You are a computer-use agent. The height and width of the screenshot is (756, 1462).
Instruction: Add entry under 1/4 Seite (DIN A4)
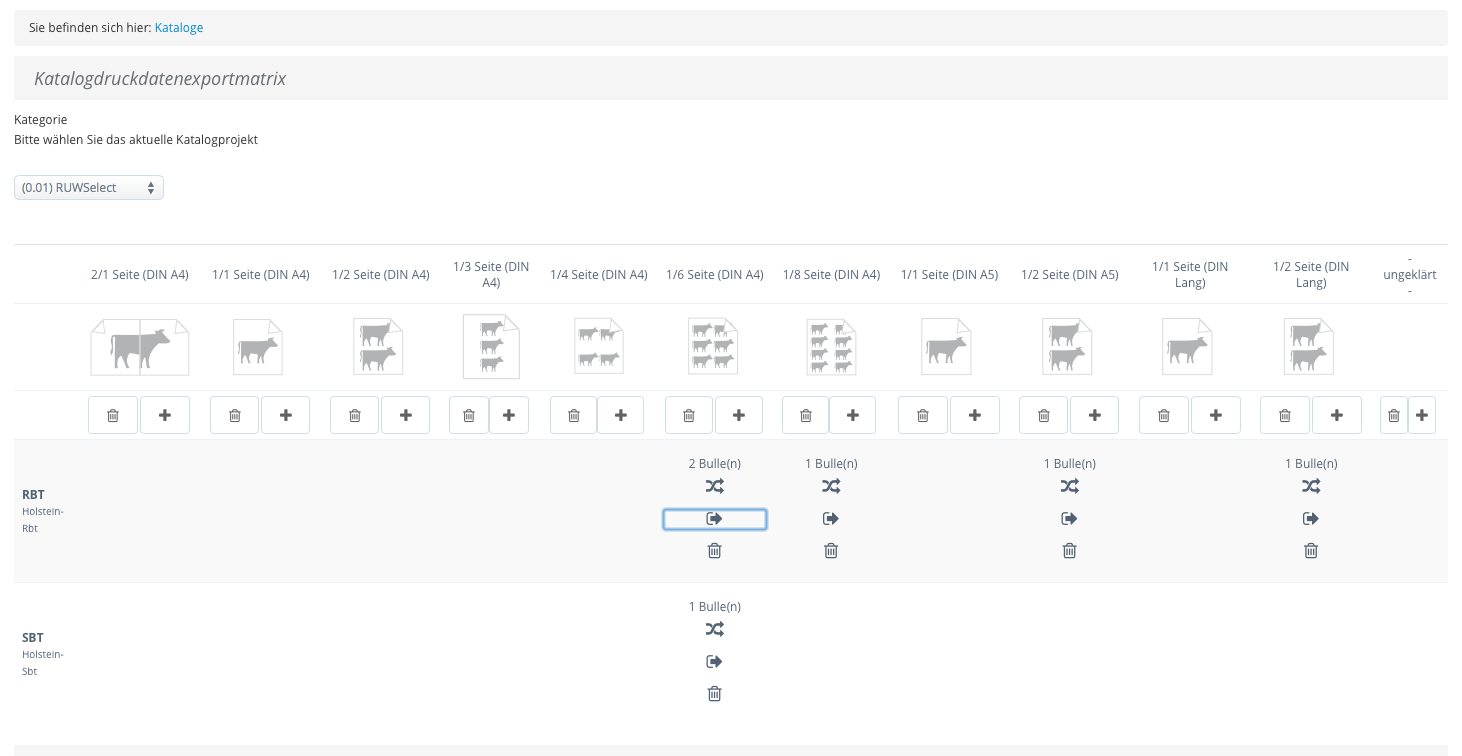[620, 415]
